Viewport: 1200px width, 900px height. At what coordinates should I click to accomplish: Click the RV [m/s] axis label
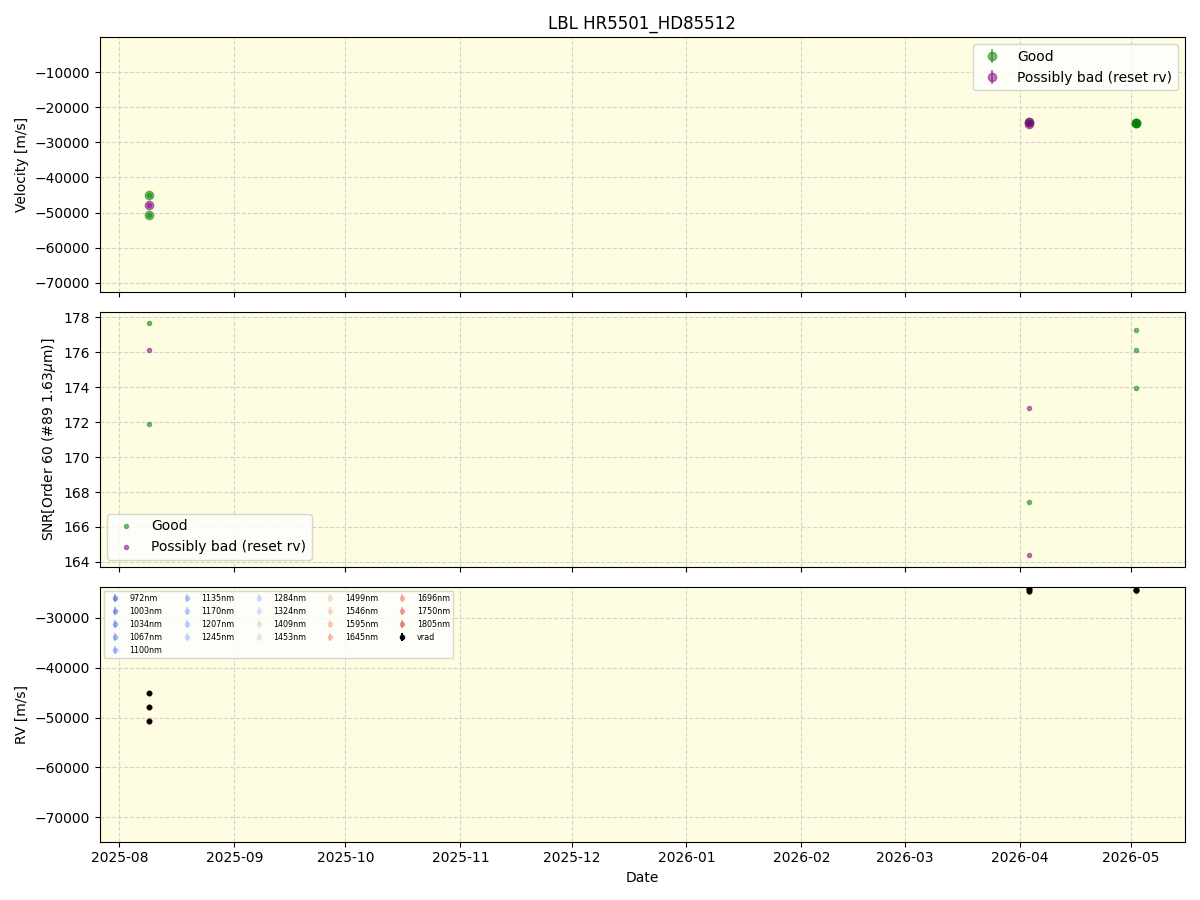coord(21,714)
